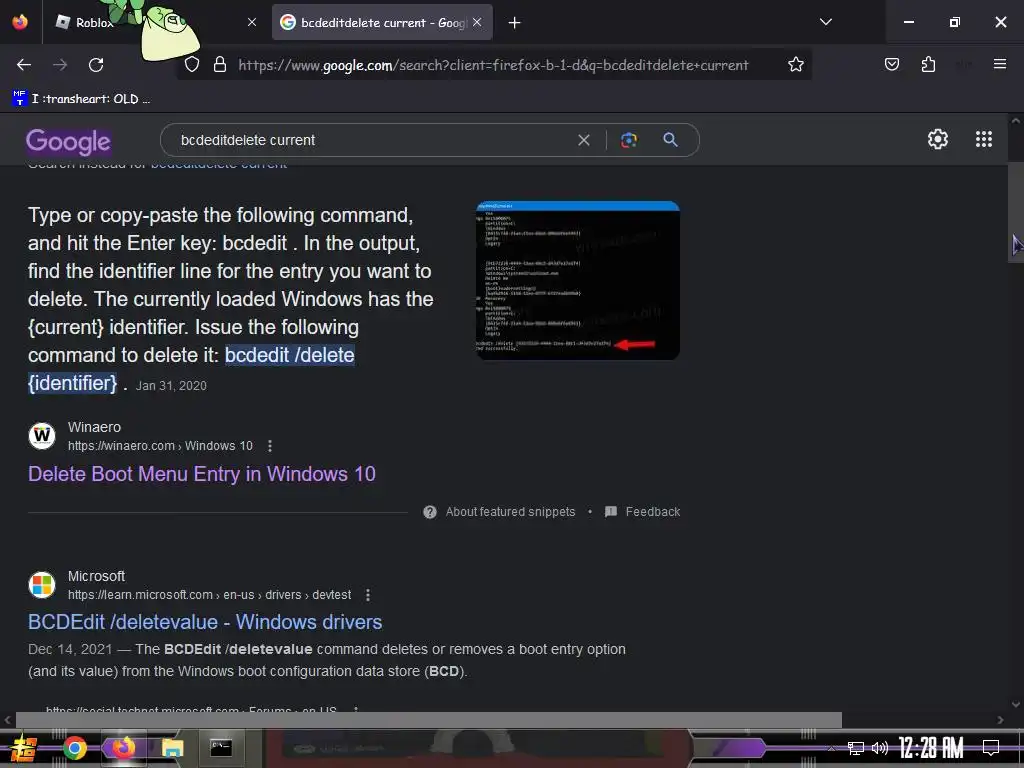The height and width of the screenshot is (768, 1024).
Task: Click the vertical scrollbar thumb
Action: coord(1016,212)
